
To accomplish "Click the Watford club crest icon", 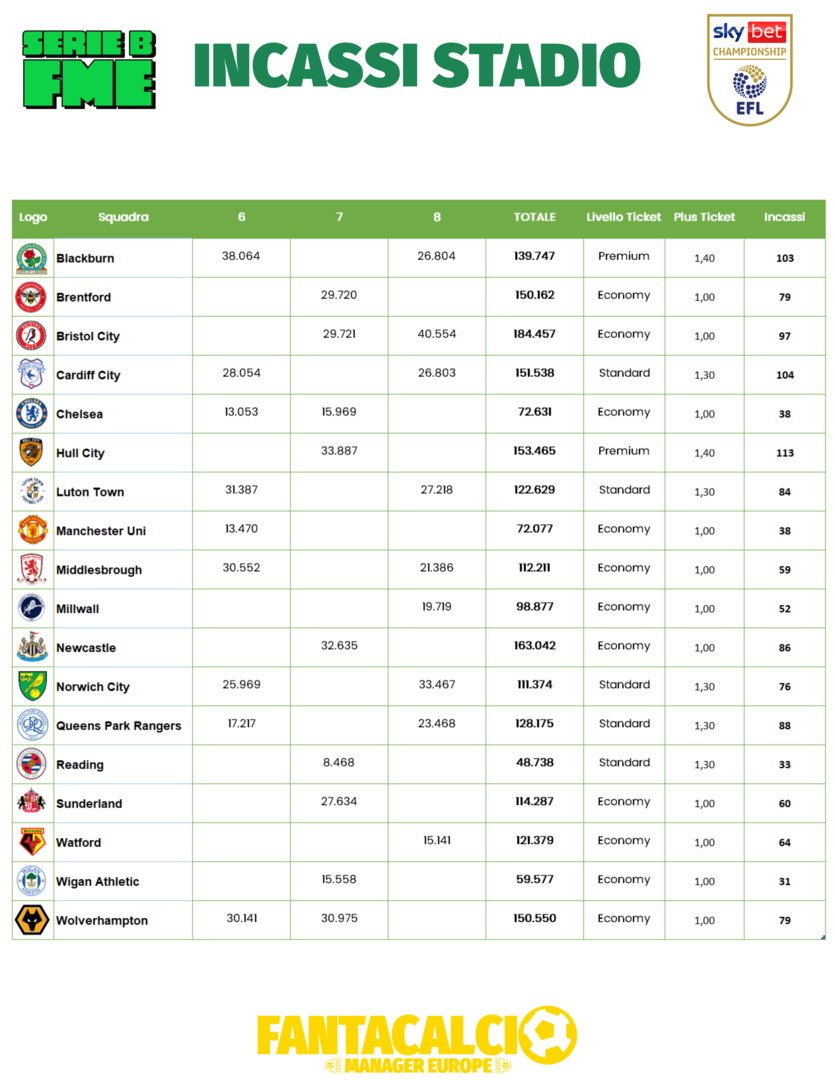I will [32, 842].
